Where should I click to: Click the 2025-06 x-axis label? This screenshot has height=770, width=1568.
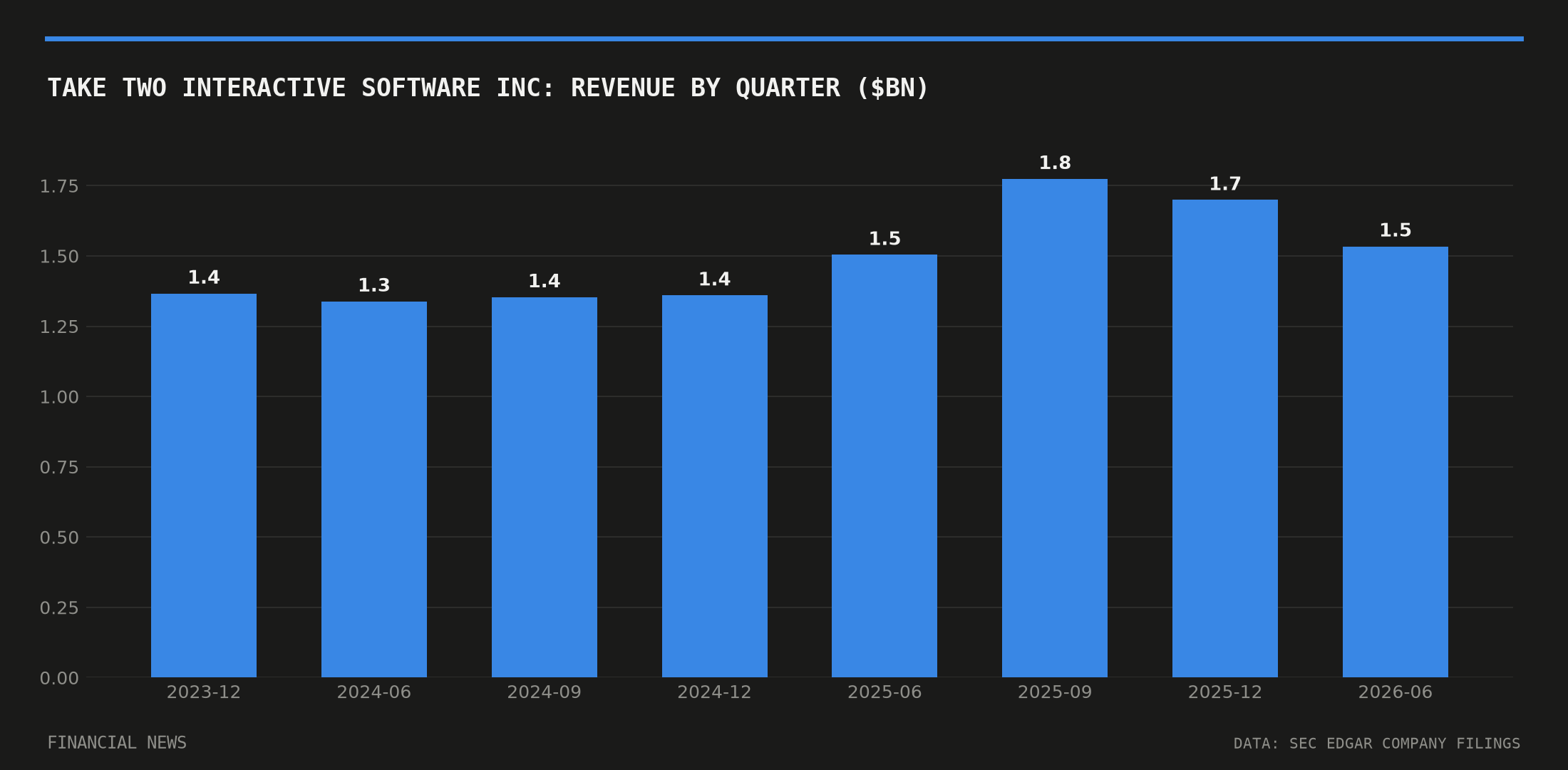coord(884,692)
